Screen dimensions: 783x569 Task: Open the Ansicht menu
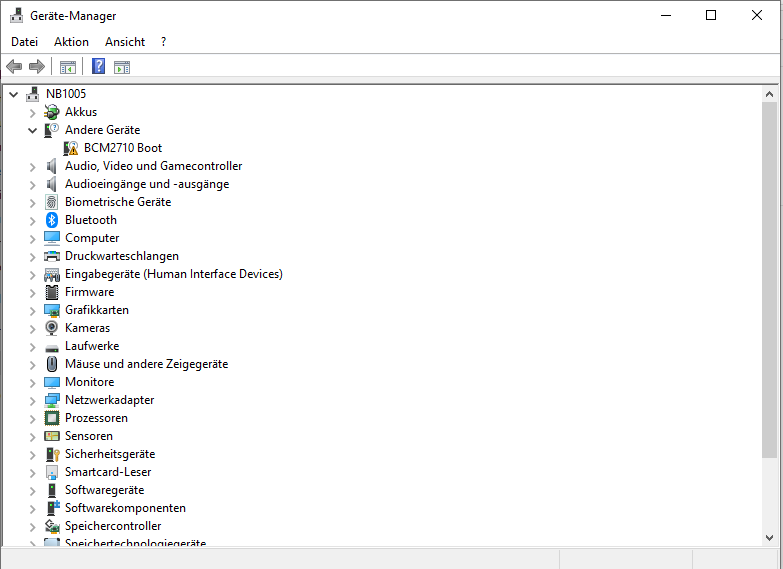pyautogui.click(x=125, y=42)
